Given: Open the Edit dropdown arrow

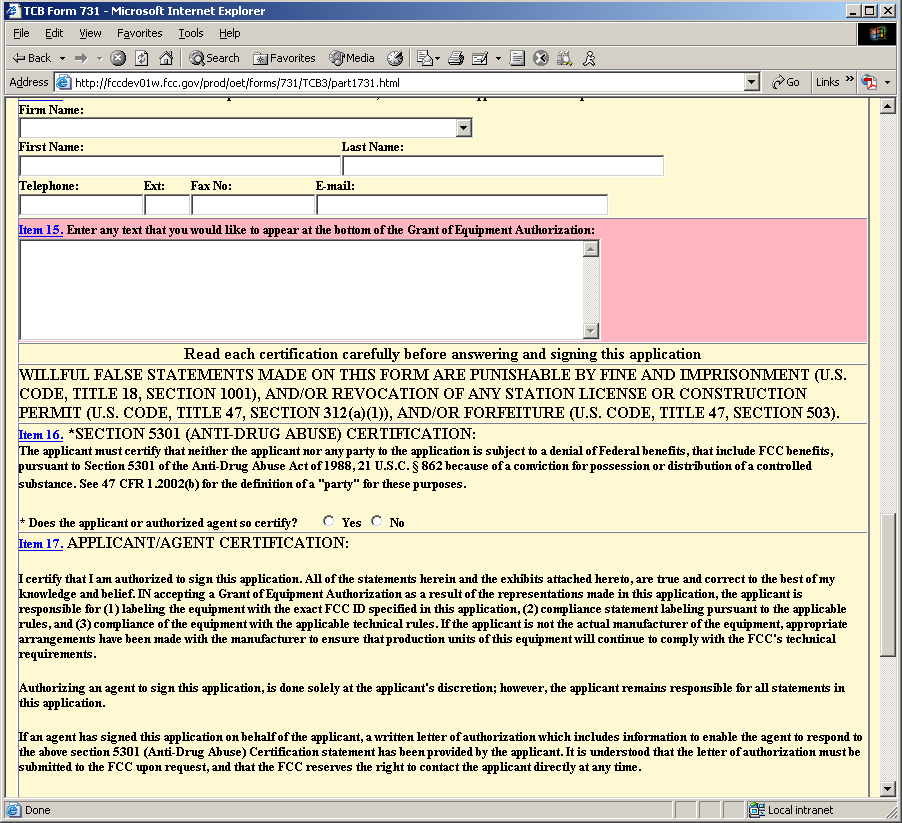Looking at the screenshot, I should tap(498, 58).
